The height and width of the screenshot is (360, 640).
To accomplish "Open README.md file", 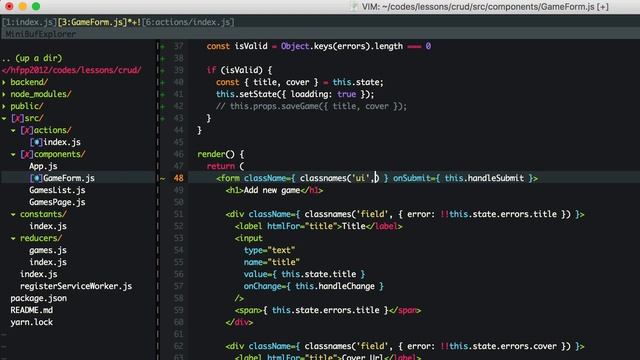I will (31, 310).
